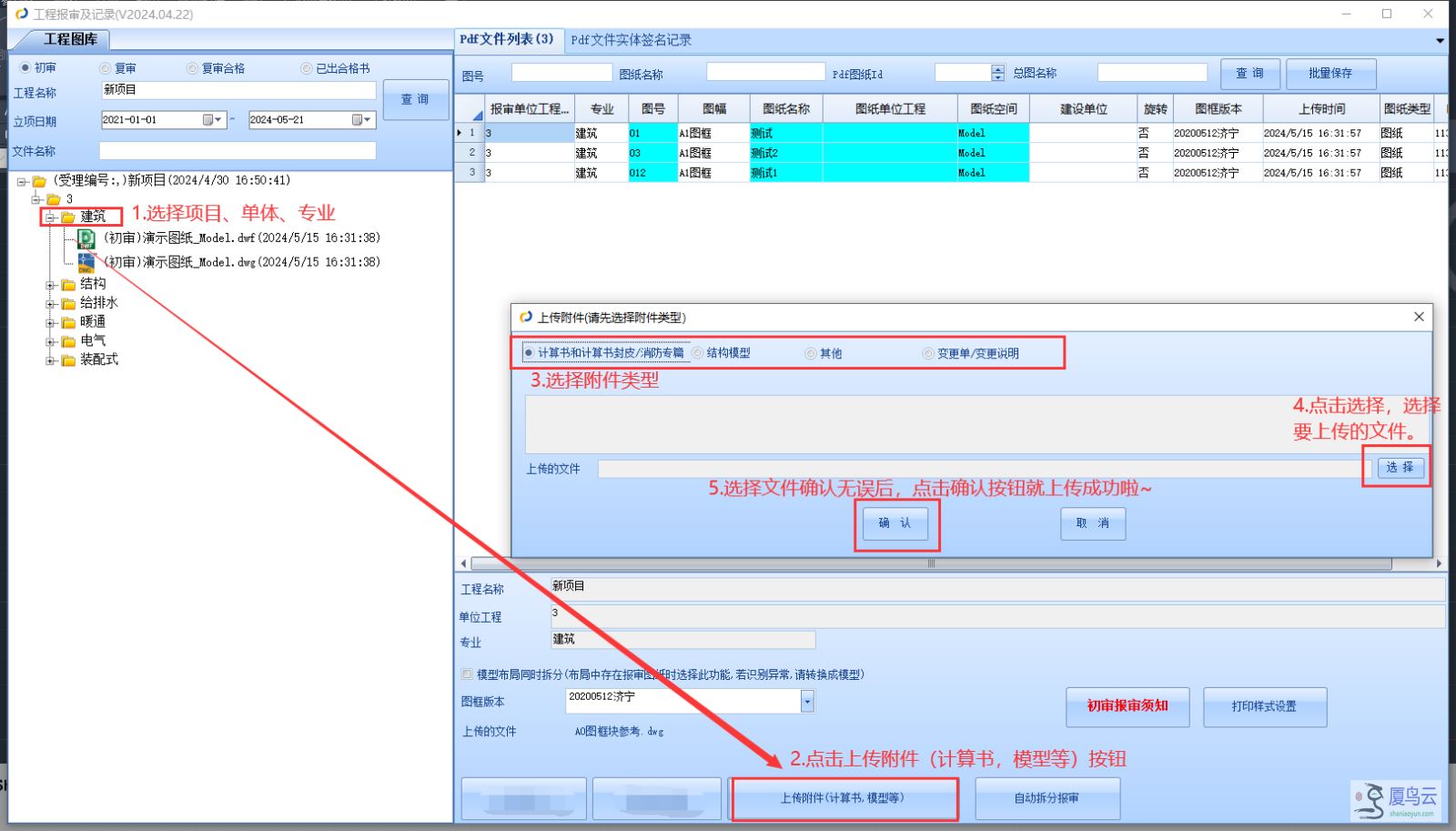Choose 其他 attachment type
The height and width of the screenshot is (831, 1456).
pos(811,353)
